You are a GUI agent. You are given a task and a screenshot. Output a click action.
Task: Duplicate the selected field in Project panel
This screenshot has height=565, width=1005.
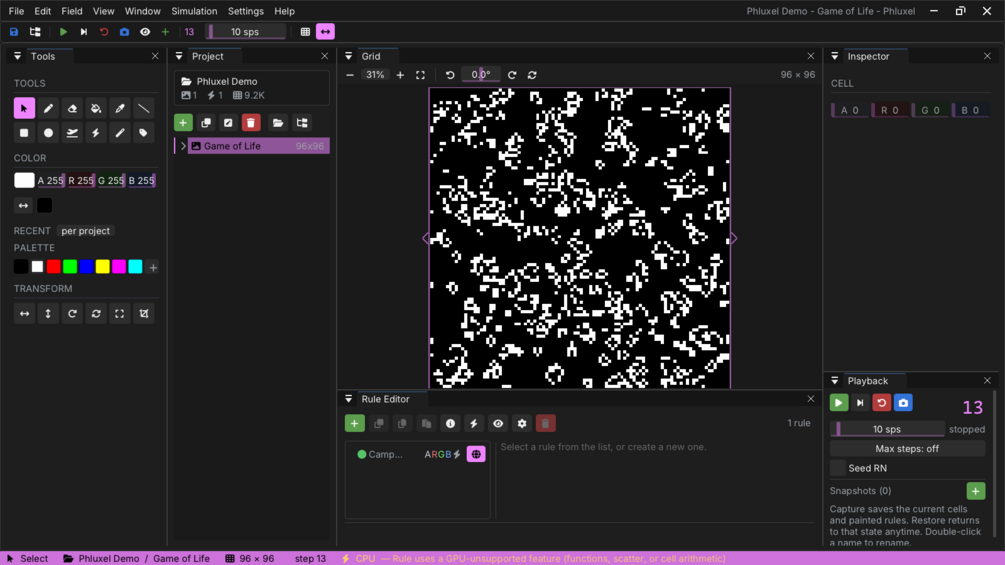(x=206, y=122)
